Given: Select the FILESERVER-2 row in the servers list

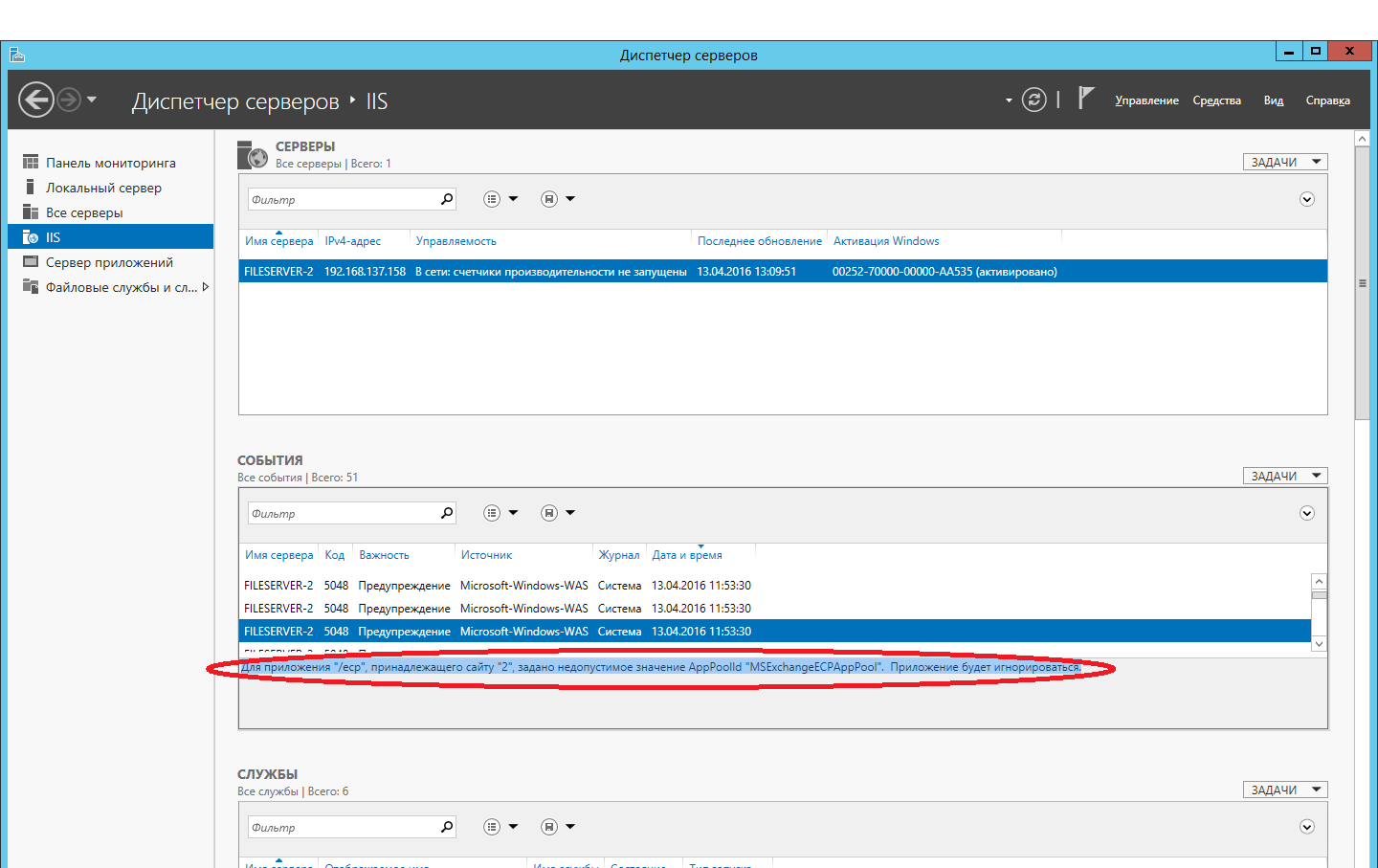Looking at the screenshot, I should click(x=783, y=272).
